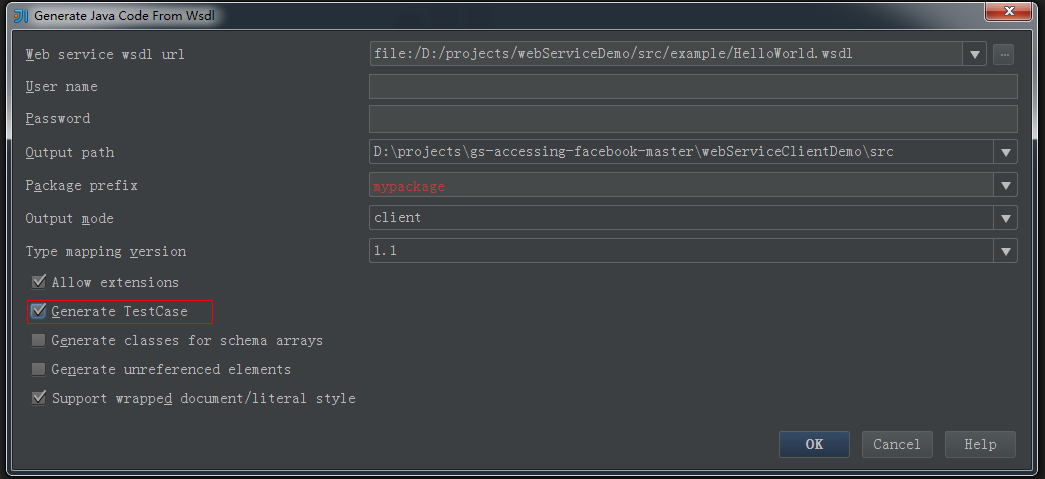Close the Generate Java Code dialog
Image resolution: width=1045 pixels, height=479 pixels.
1008,13
